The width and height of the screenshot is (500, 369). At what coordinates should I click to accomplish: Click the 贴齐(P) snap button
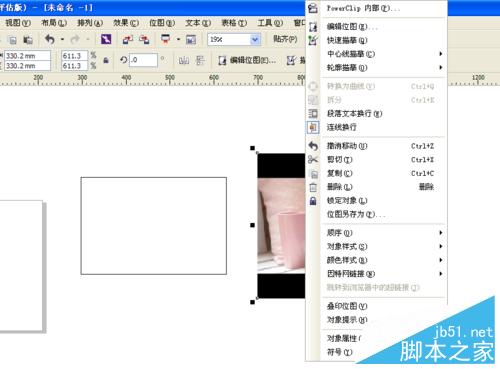285,39
